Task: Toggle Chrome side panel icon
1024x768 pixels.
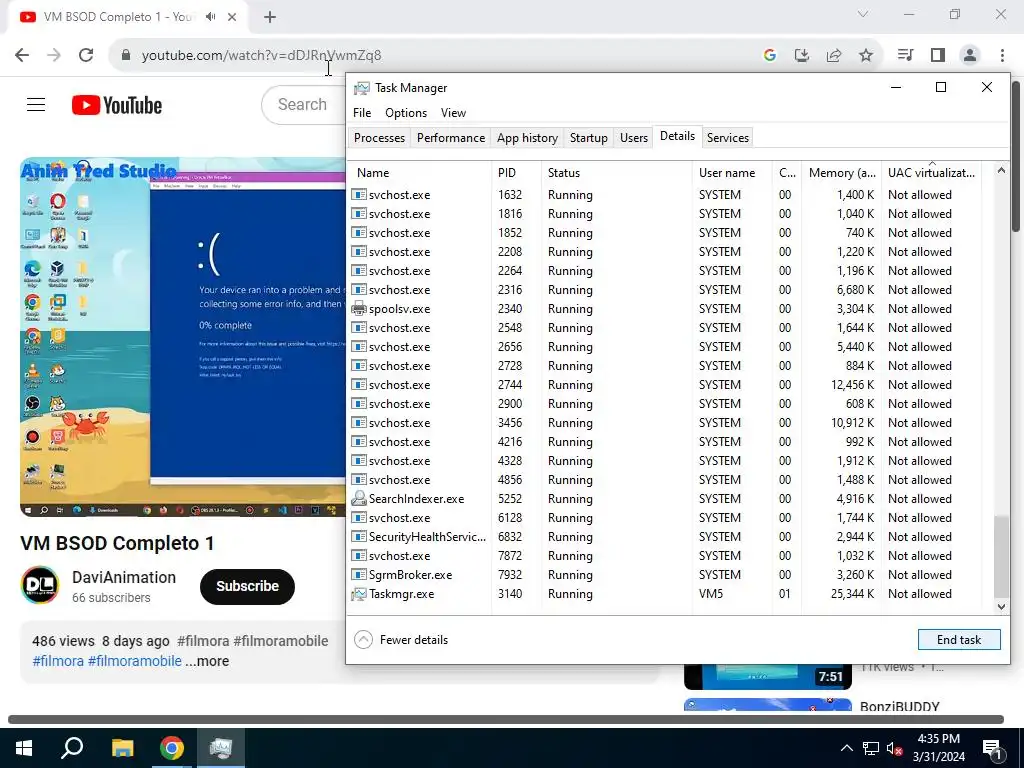Action: coord(938,56)
